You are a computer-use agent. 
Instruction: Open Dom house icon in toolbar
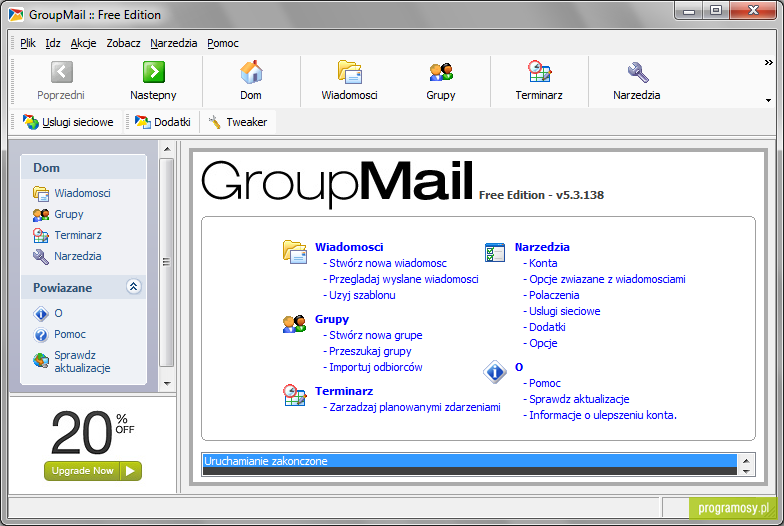pos(251,72)
